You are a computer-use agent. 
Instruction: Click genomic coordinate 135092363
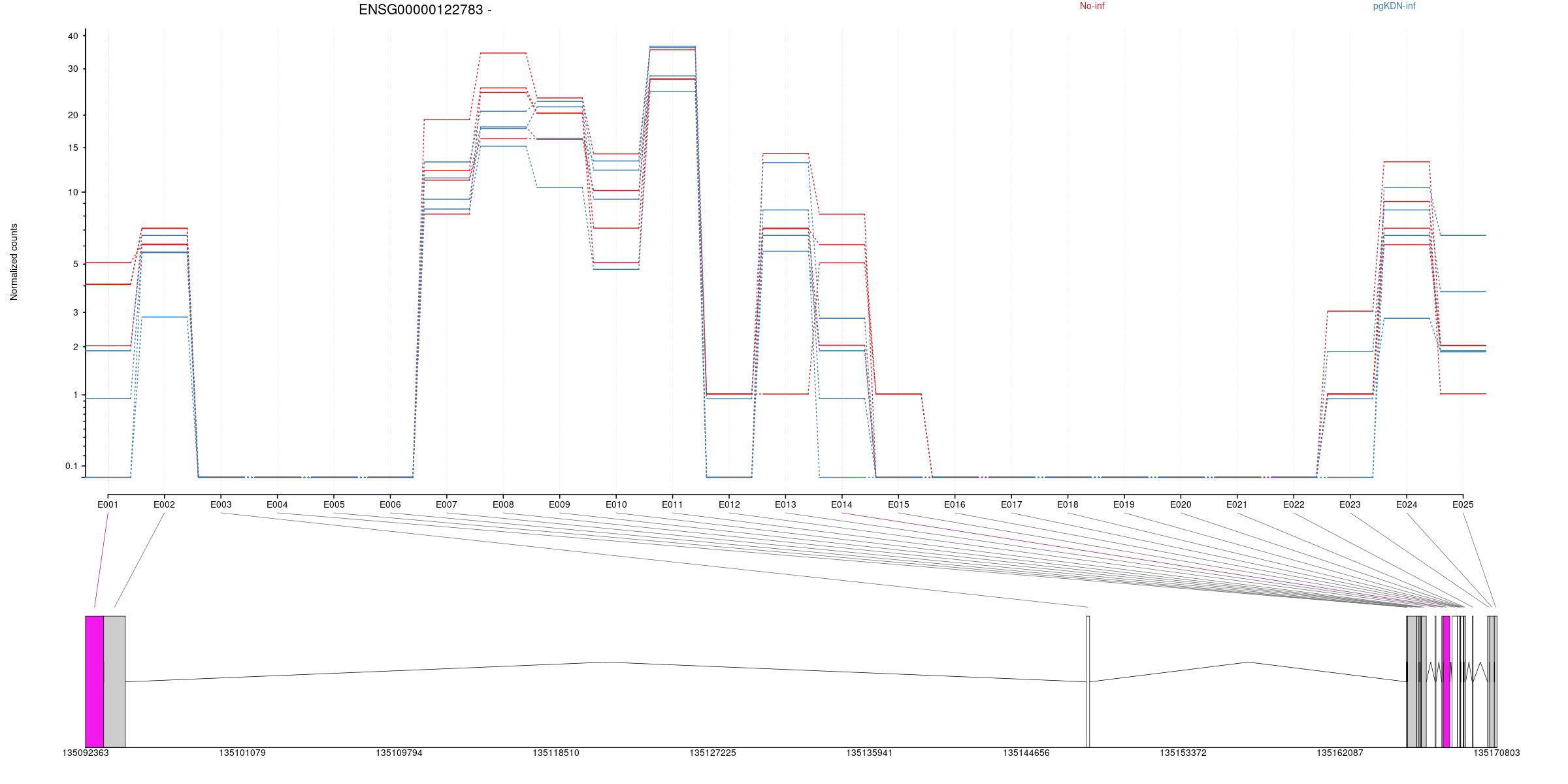(x=86, y=753)
